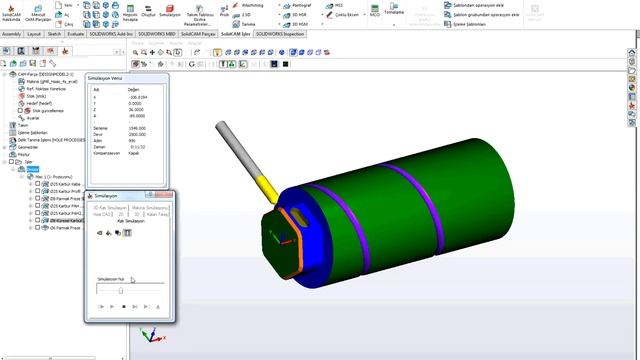
Task: Toggle checkbox of first Ø6 Parmak Freze operation
Action: [x=38, y=198]
